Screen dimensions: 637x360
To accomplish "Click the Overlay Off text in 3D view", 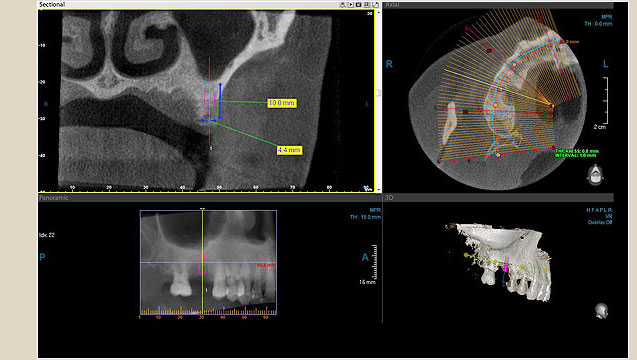I will point(600,222).
